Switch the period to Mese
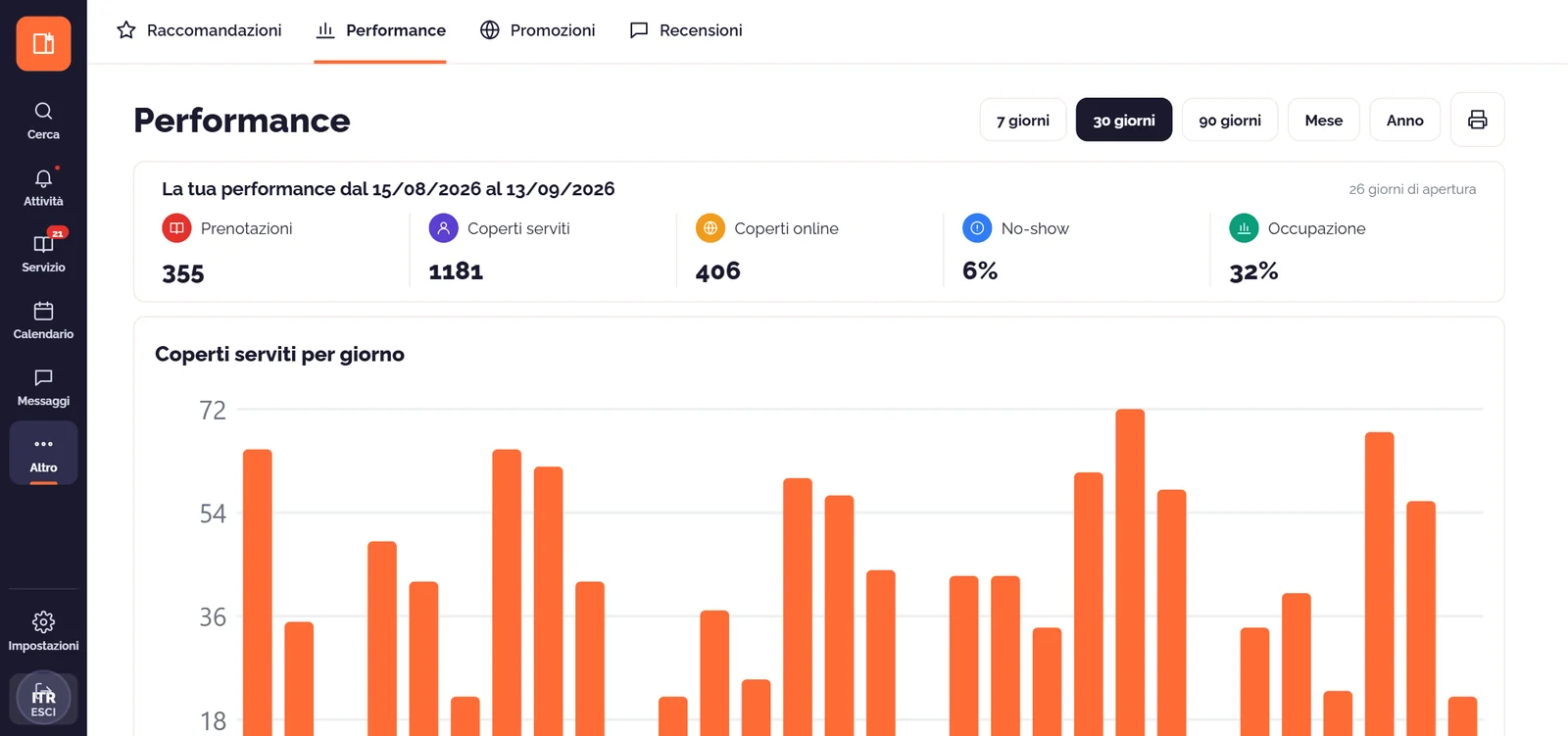Image resolution: width=1568 pixels, height=736 pixels. [x=1324, y=120]
